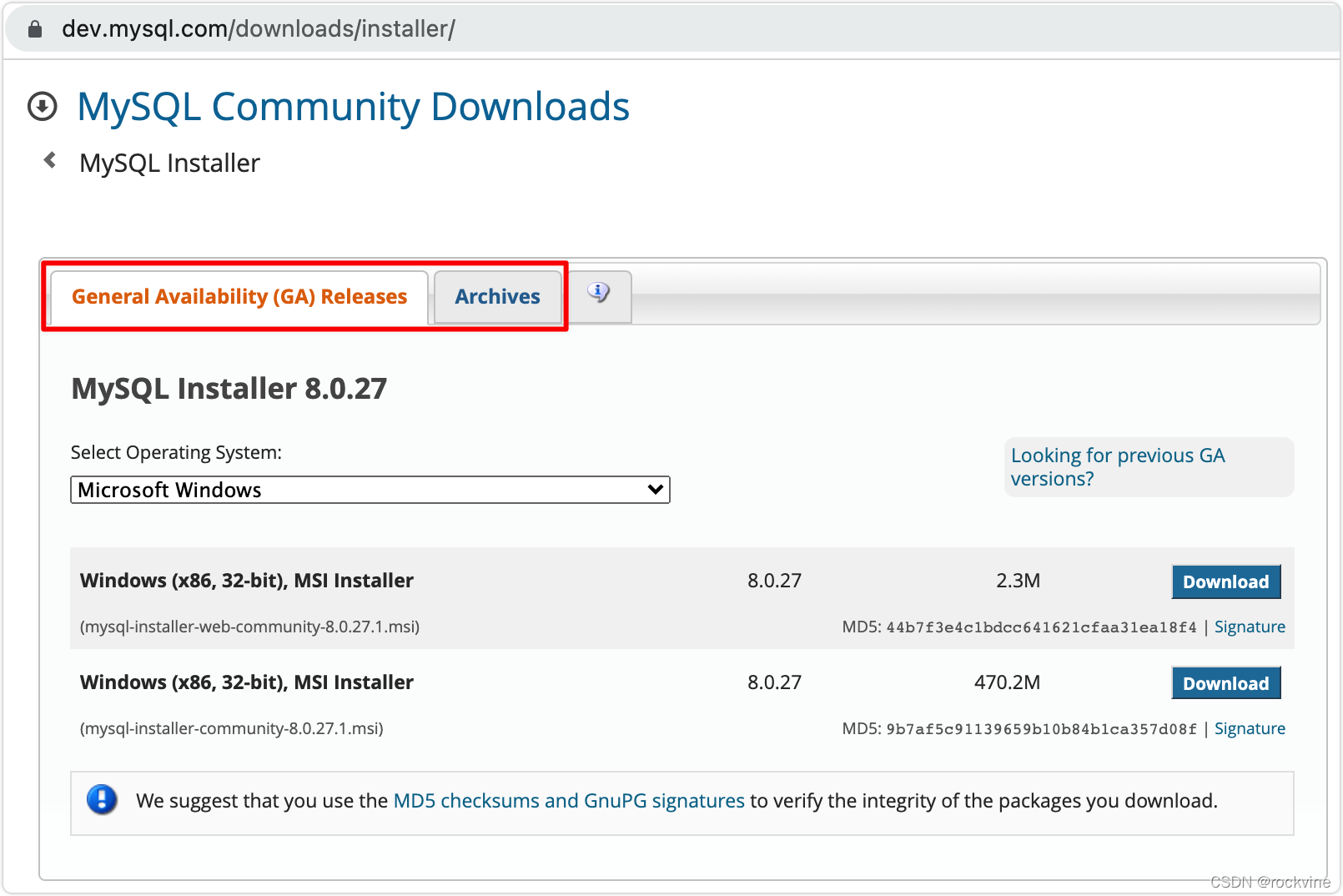Click the blue exclamation notice icon

click(x=102, y=800)
